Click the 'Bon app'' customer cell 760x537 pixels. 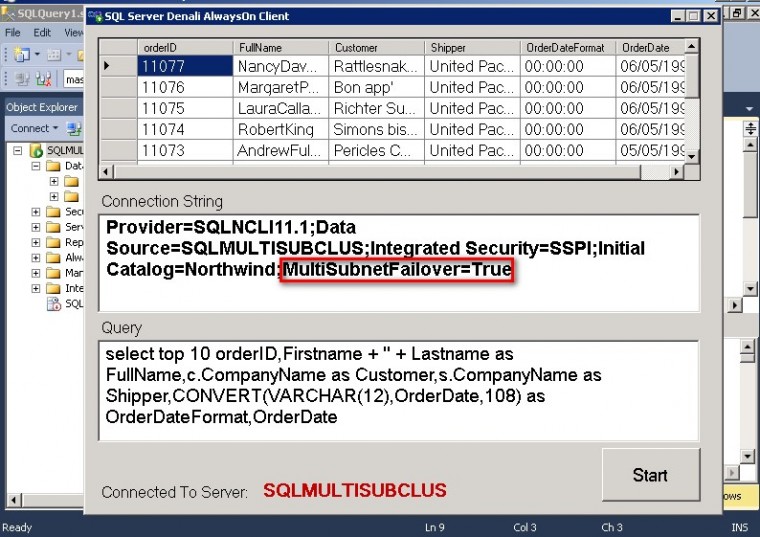pyautogui.click(x=376, y=87)
